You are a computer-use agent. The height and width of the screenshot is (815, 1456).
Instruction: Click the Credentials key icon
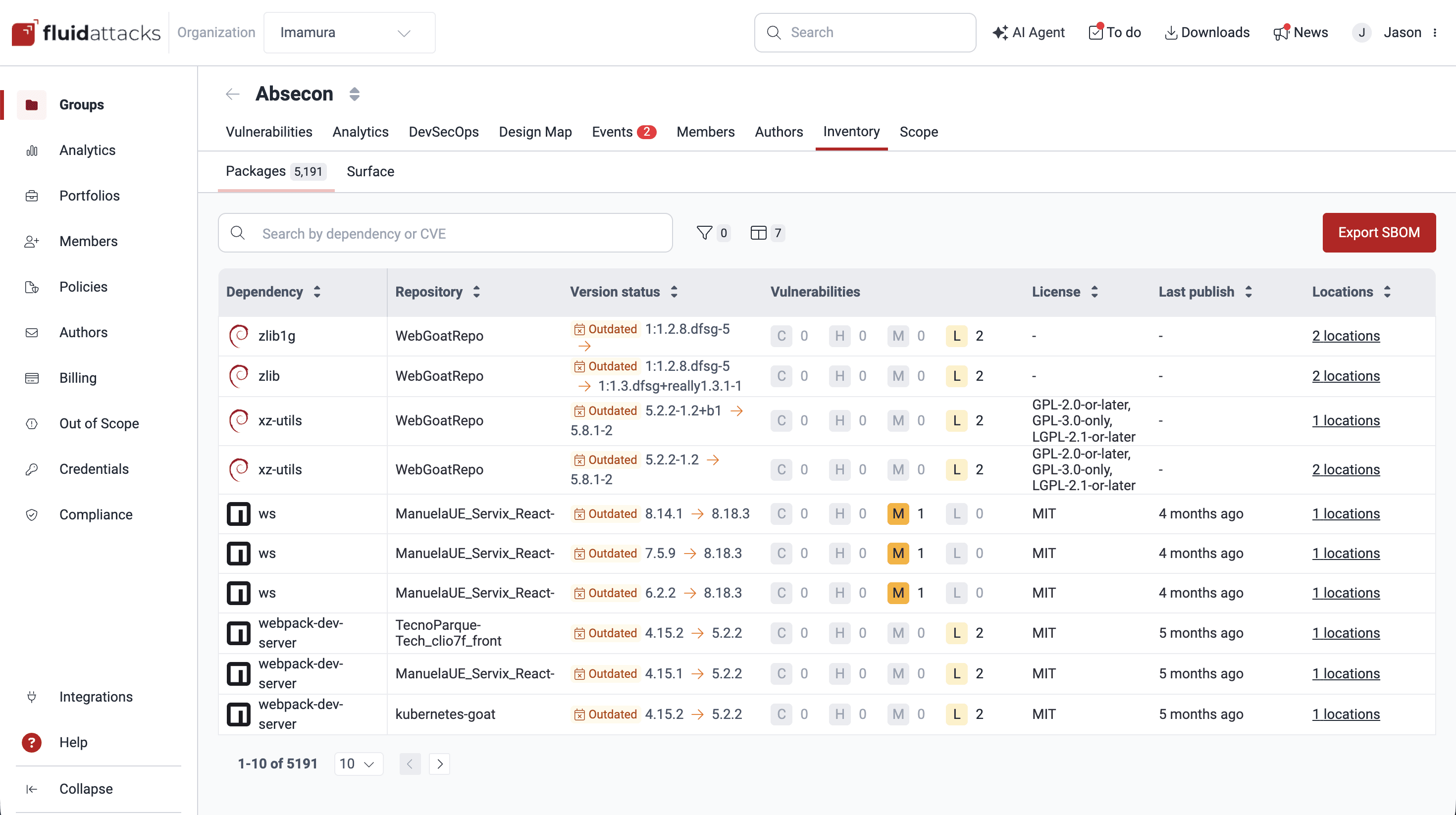pyautogui.click(x=32, y=469)
